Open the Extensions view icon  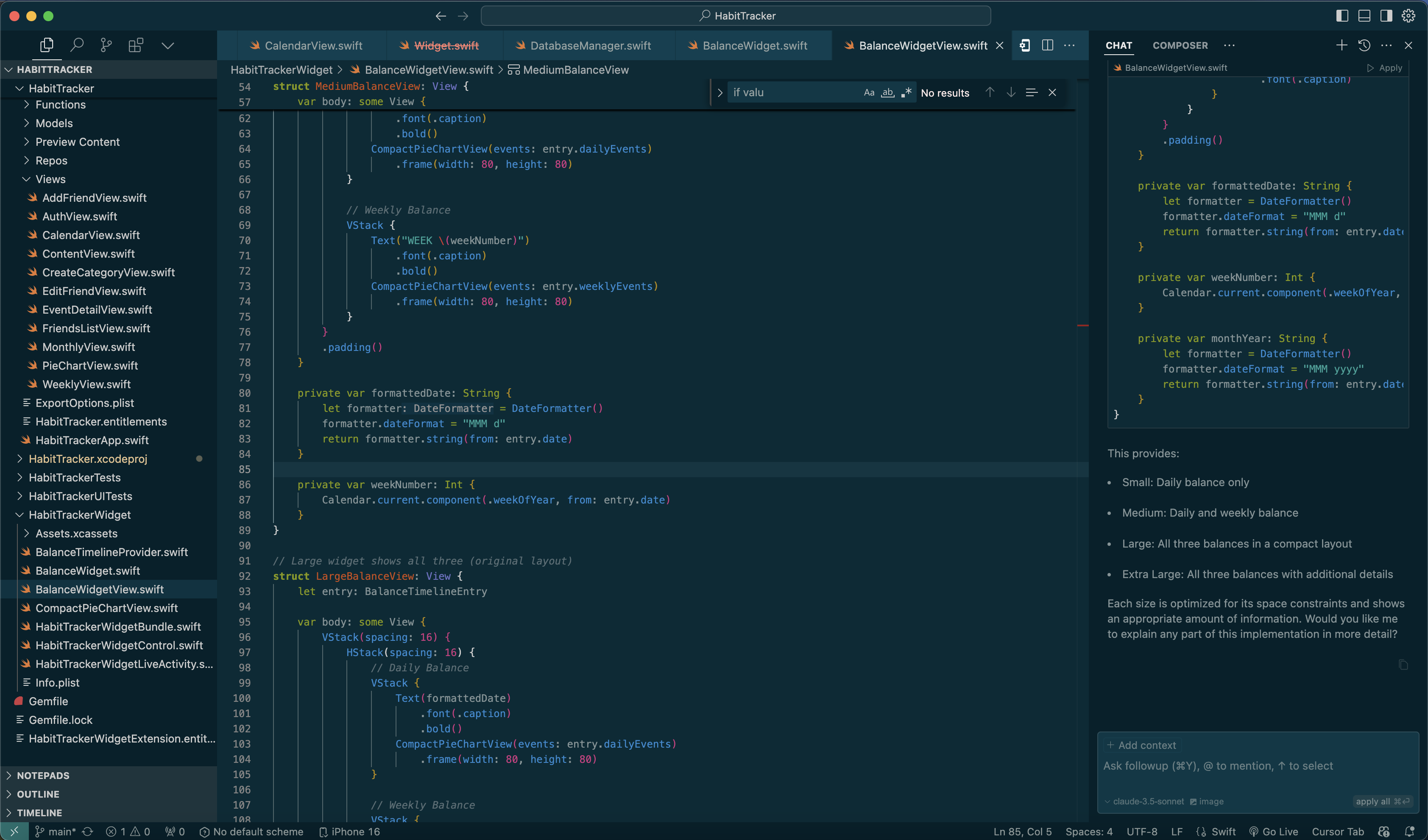pos(136,45)
